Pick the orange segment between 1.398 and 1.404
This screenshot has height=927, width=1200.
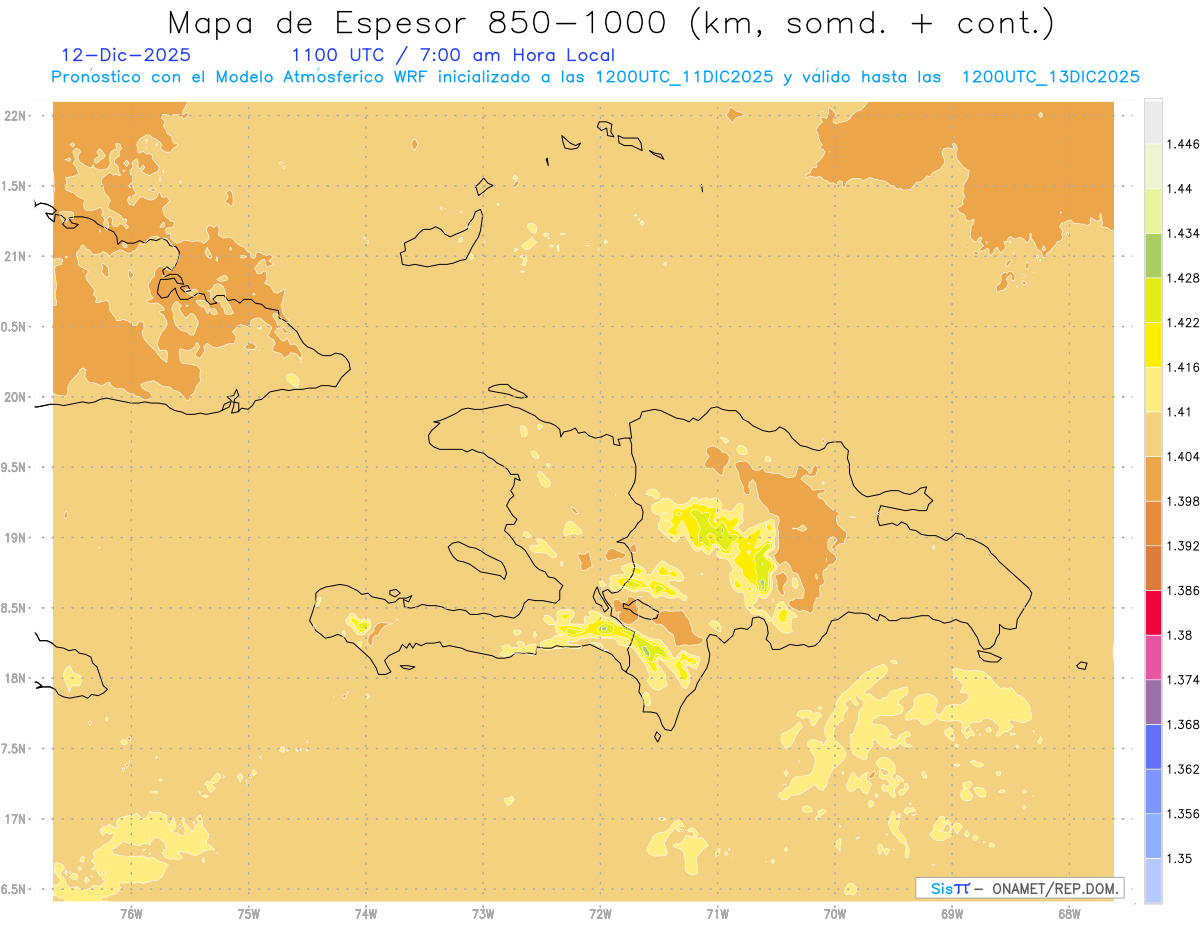1153,478
